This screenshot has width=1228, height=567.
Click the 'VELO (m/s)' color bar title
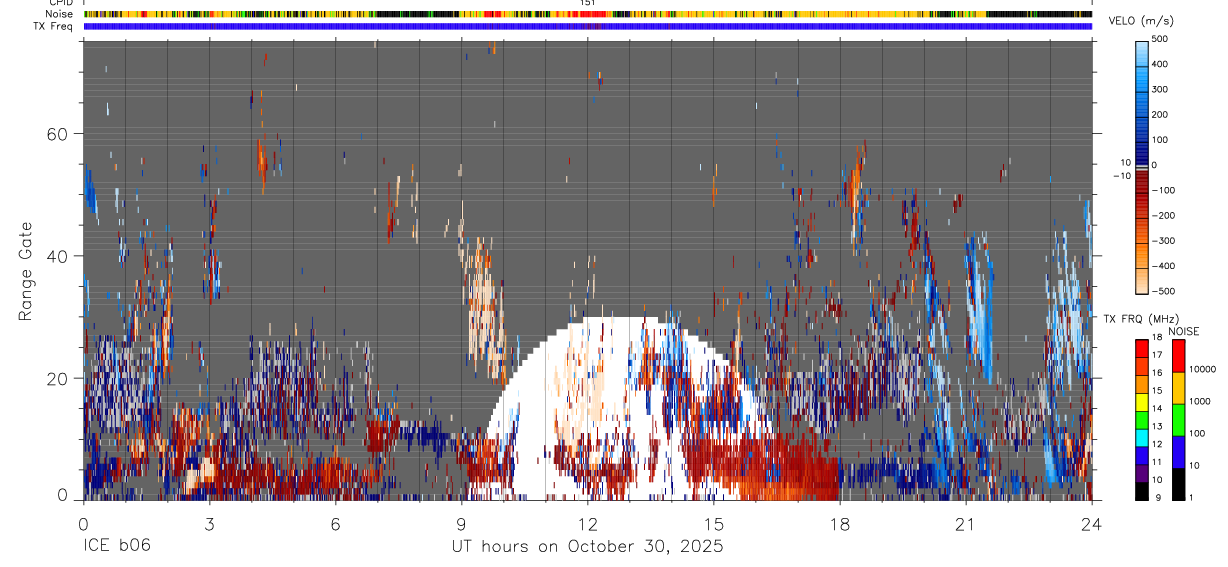click(1142, 22)
